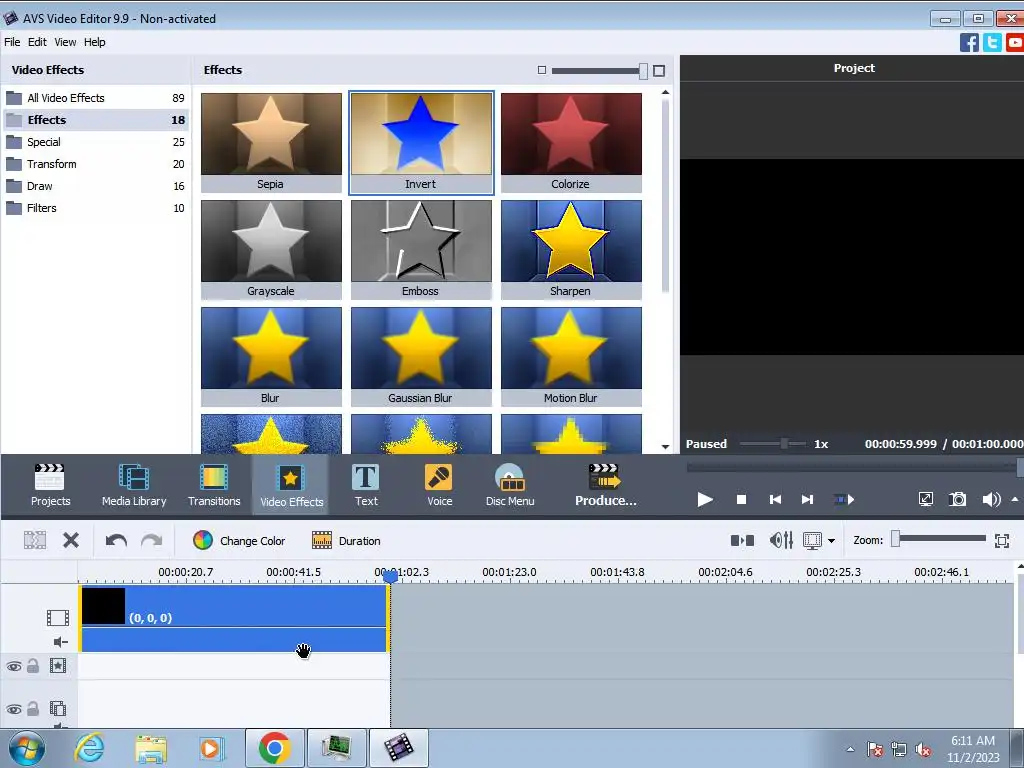Jump to next frame in preview

click(807, 500)
